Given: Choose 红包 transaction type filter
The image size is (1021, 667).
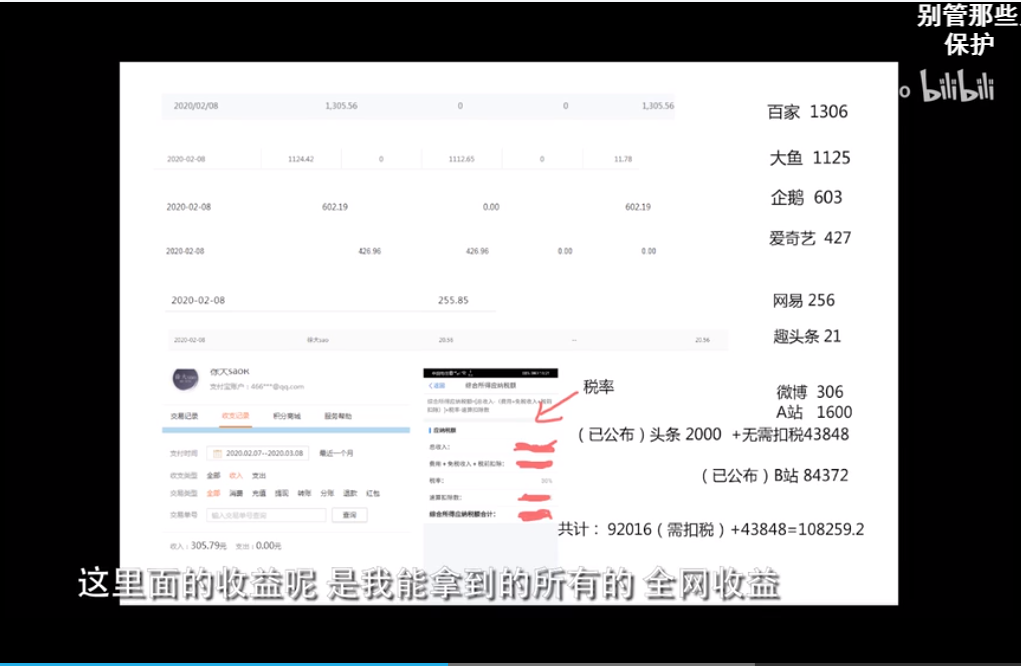Looking at the screenshot, I should (x=372, y=493).
